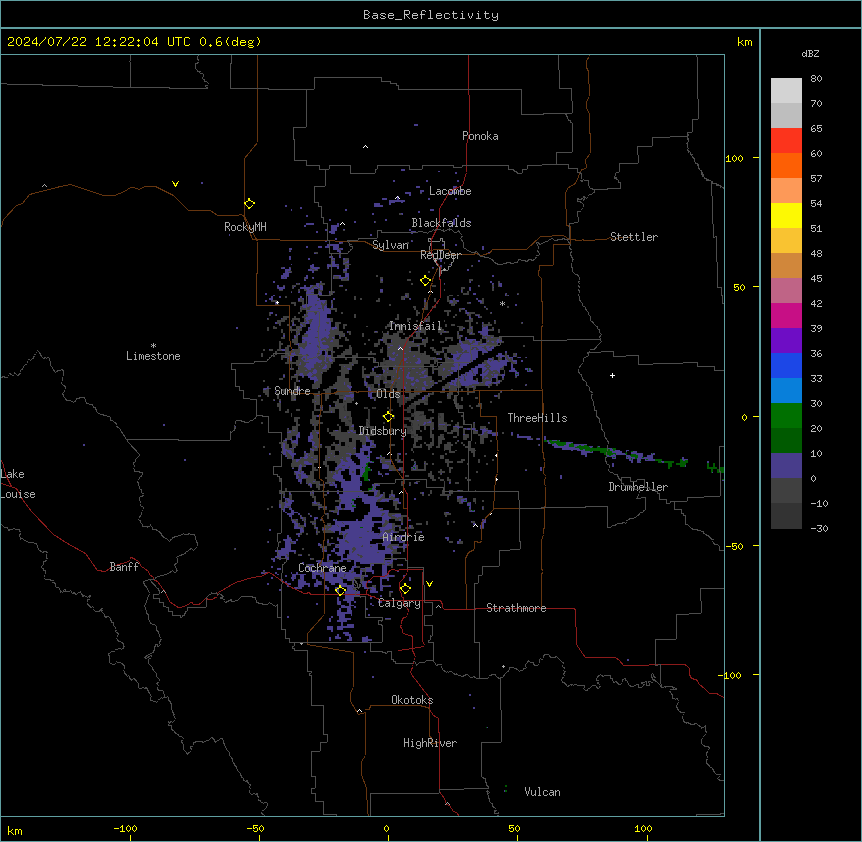862x842 pixels.
Task: Select the Didsbury label
Action: [382, 431]
